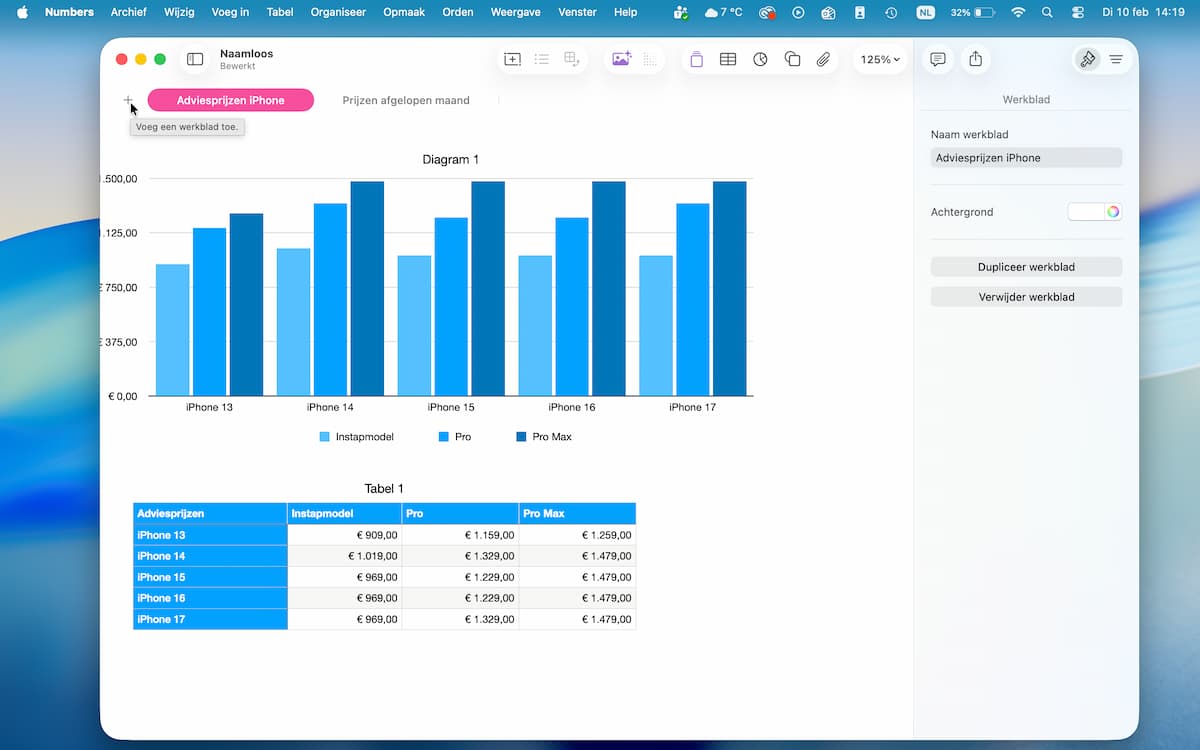Click the Achtergrond color wheel swatch
The width and height of the screenshot is (1200, 750).
[x=1113, y=212]
